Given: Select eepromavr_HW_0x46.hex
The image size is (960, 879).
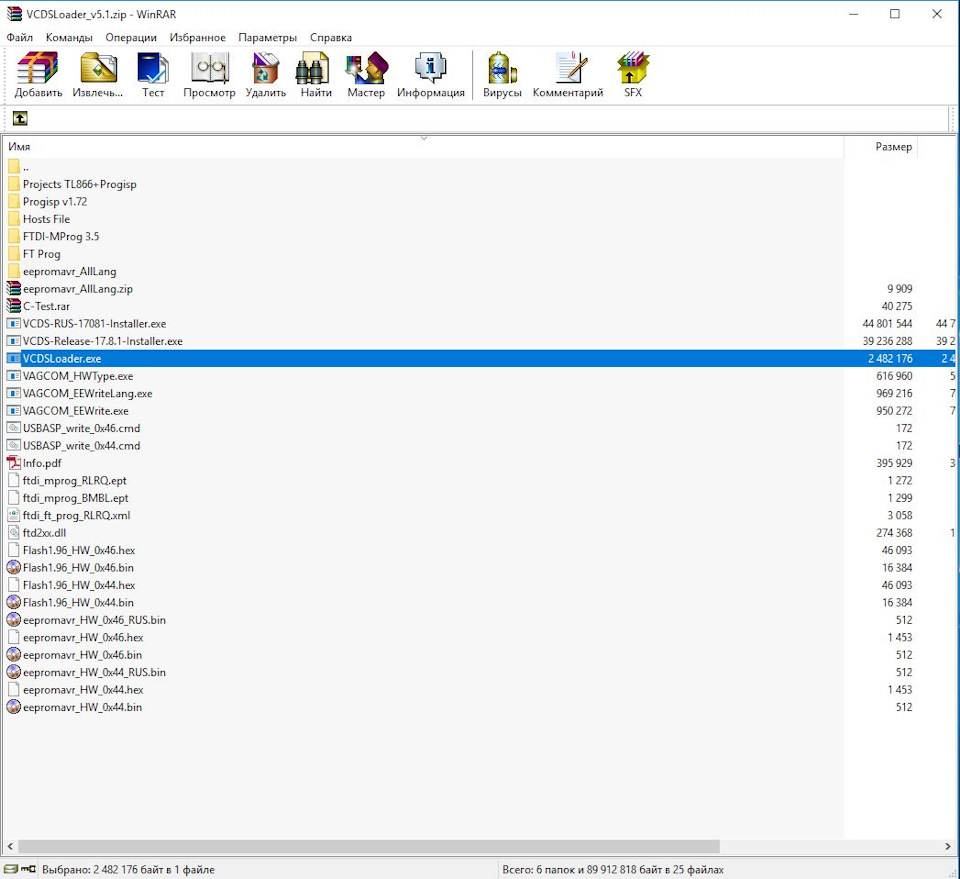Looking at the screenshot, I should (x=83, y=637).
